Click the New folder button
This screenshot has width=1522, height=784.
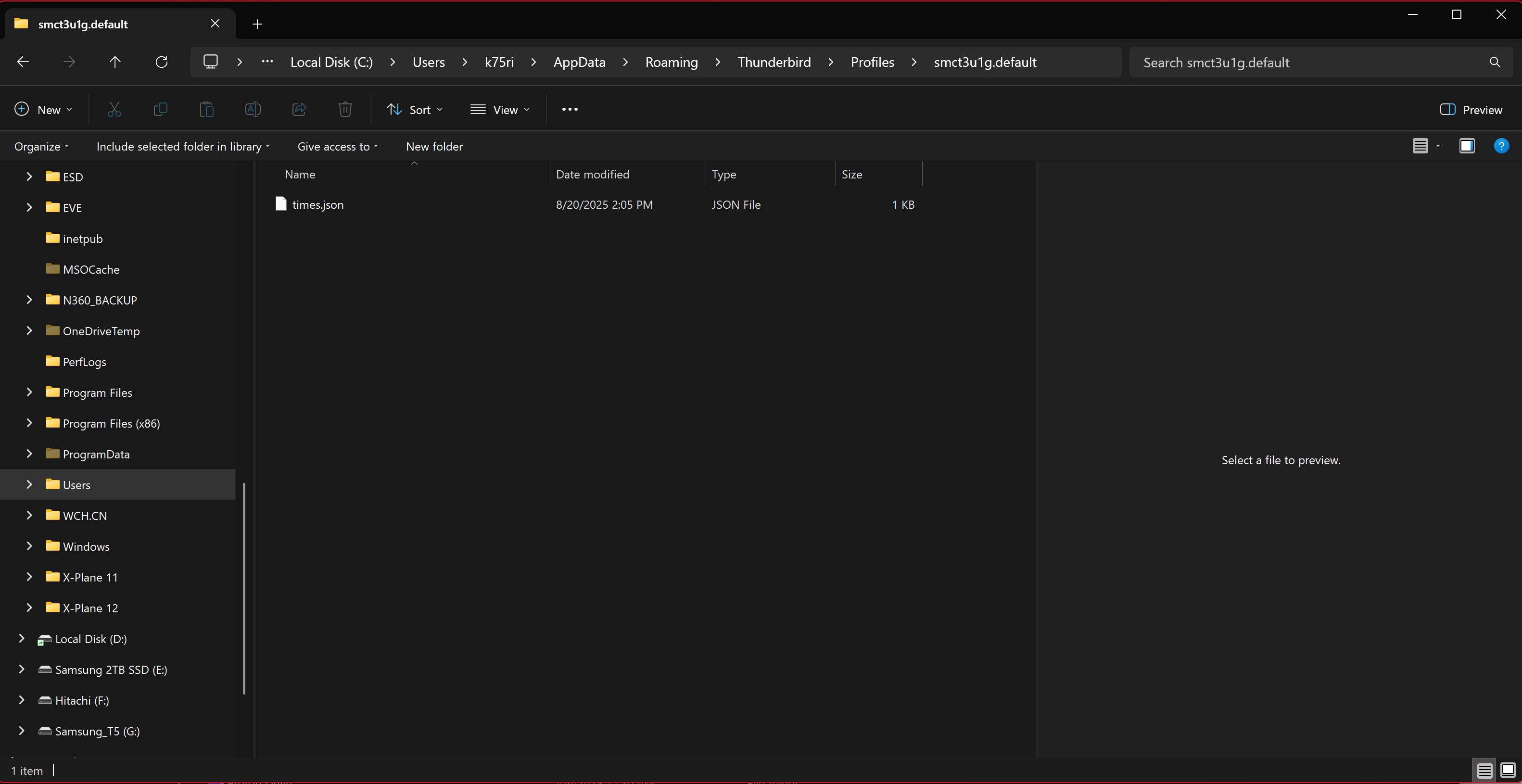point(434,147)
